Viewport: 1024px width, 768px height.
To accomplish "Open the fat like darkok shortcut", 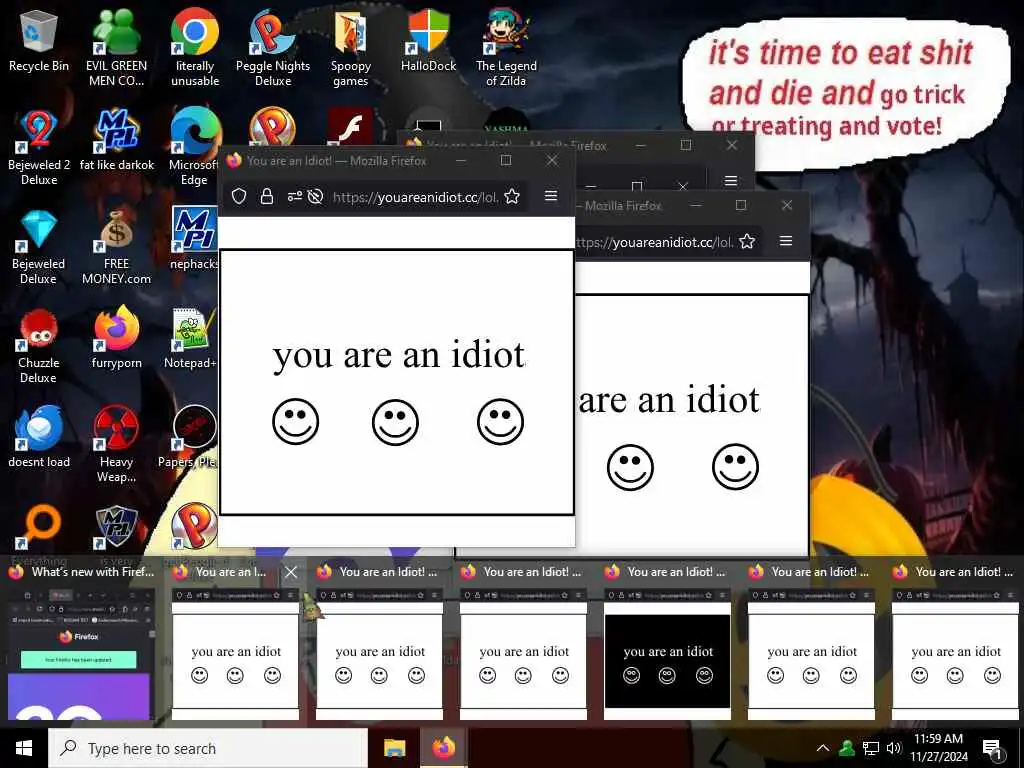I will (x=117, y=140).
